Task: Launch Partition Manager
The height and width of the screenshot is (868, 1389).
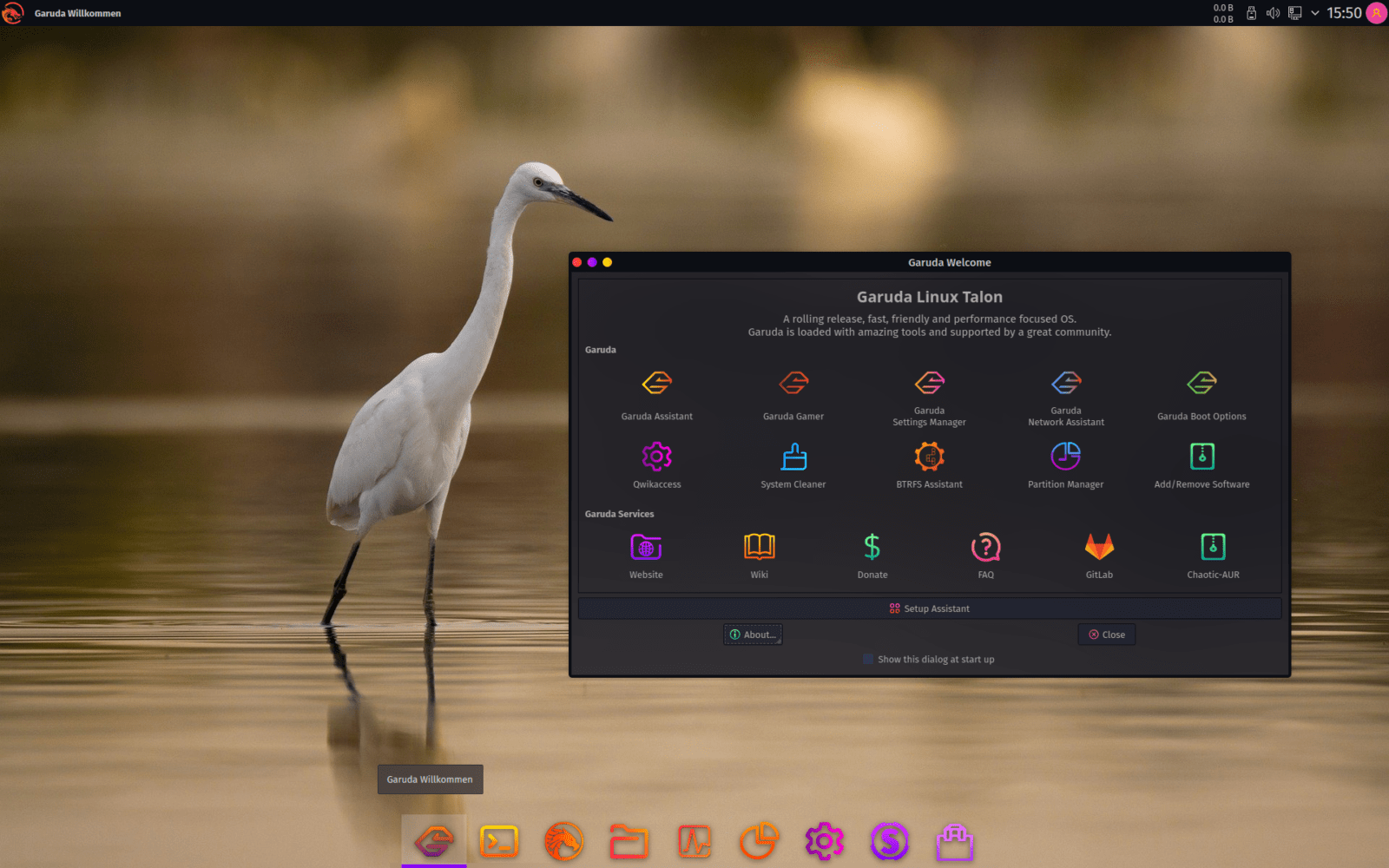Action: coord(1066,465)
